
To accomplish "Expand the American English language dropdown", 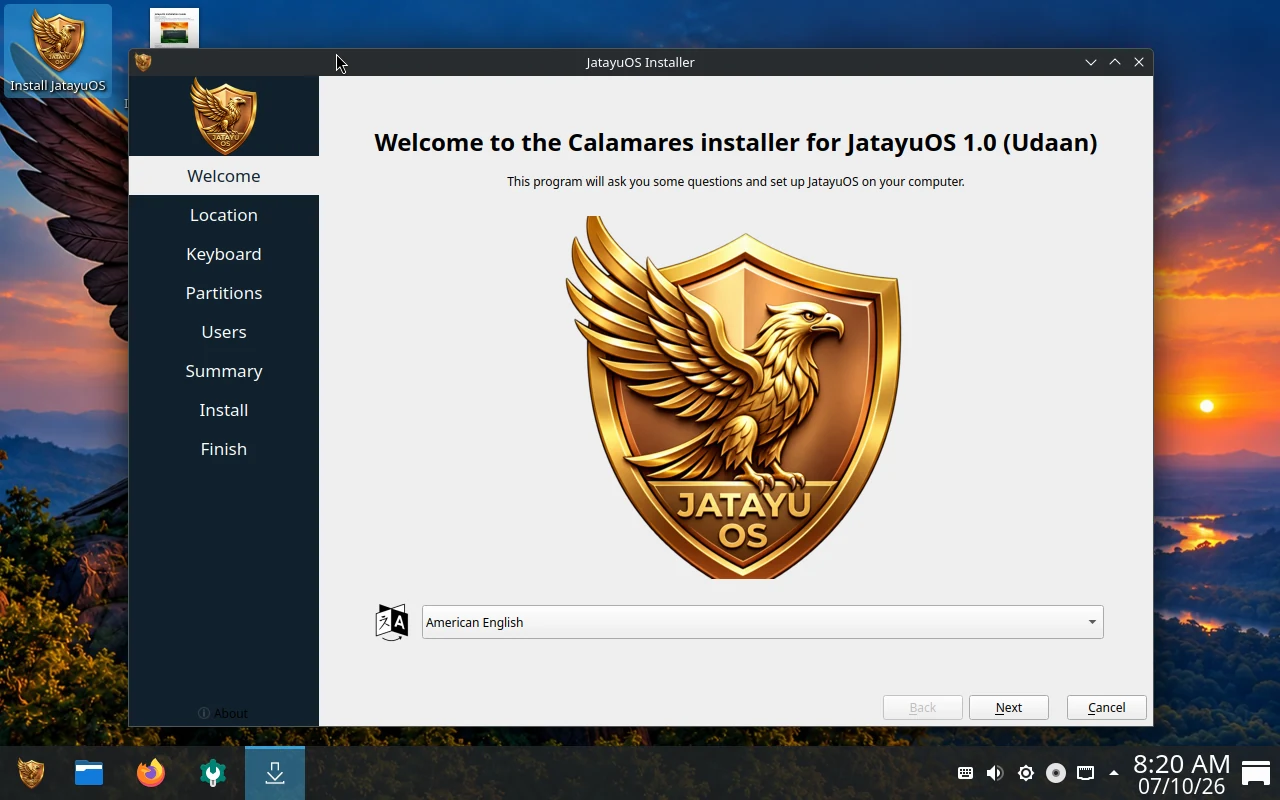I will [762, 622].
